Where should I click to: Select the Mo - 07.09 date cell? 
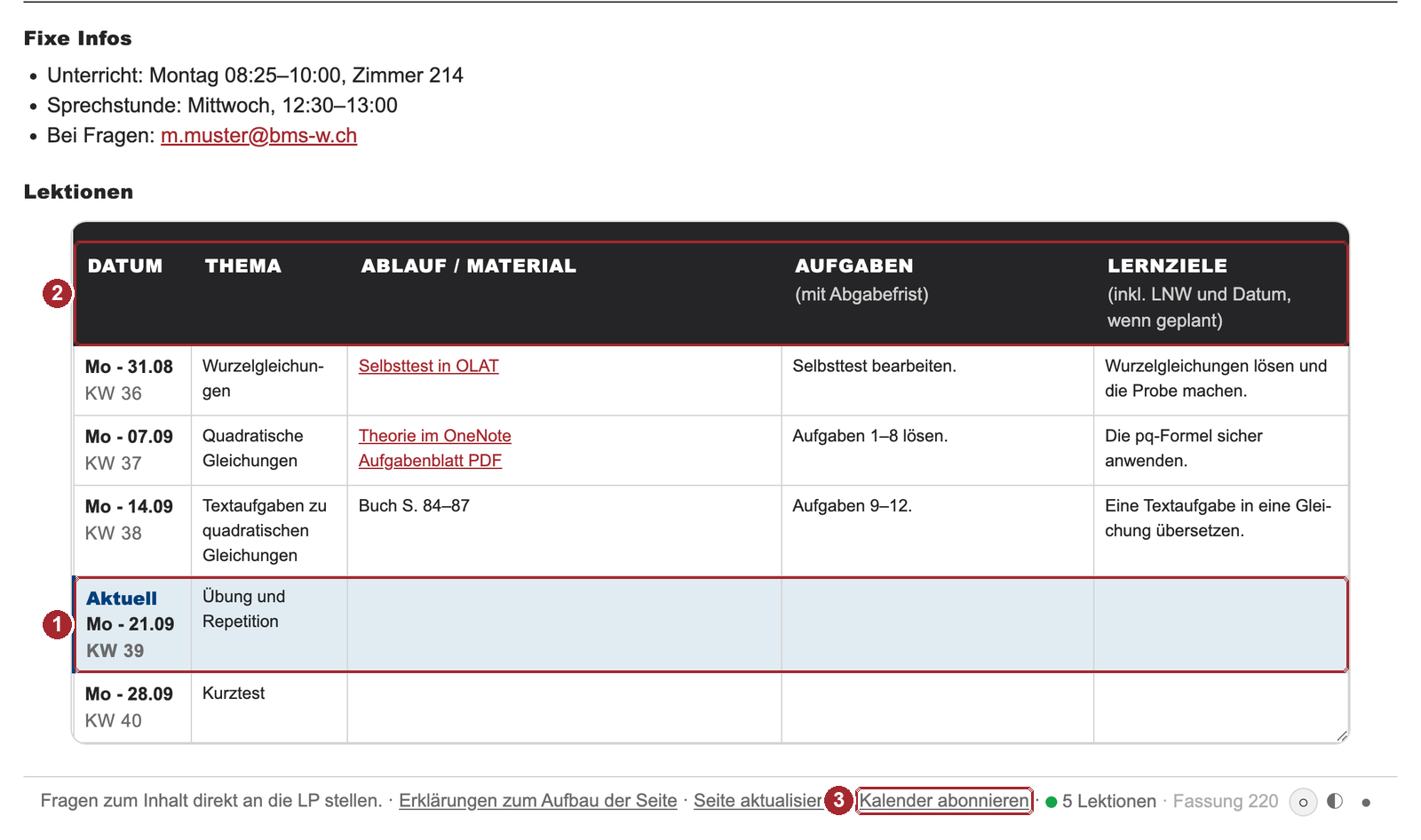(x=132, y=450)
